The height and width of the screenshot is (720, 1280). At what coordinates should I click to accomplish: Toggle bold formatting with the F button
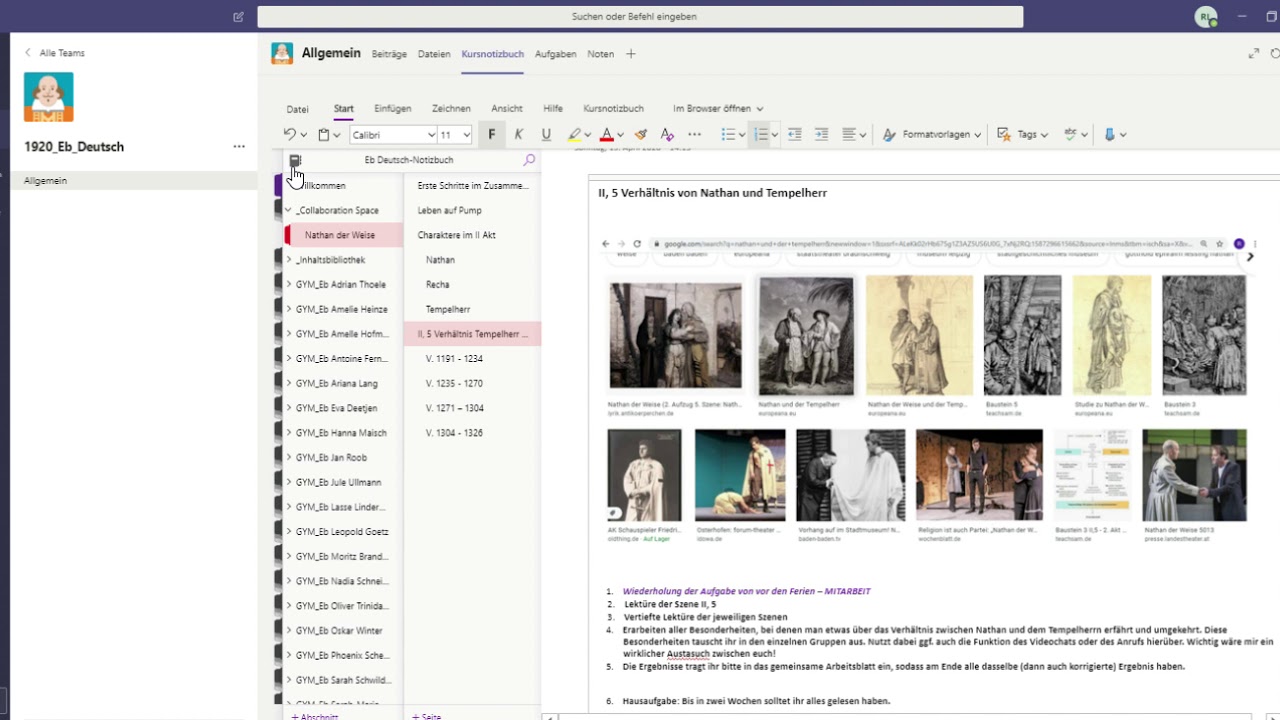491,135
